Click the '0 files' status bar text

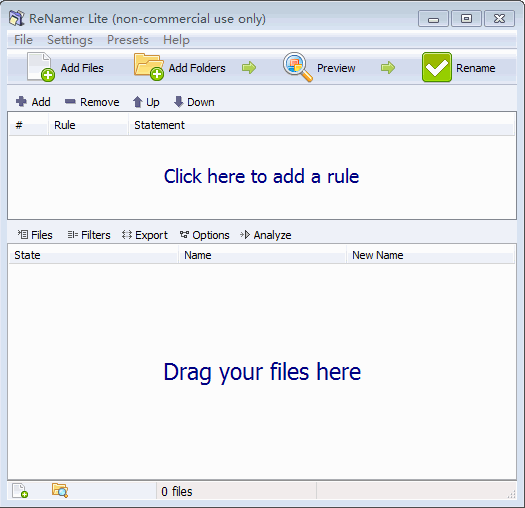(177, 492)
